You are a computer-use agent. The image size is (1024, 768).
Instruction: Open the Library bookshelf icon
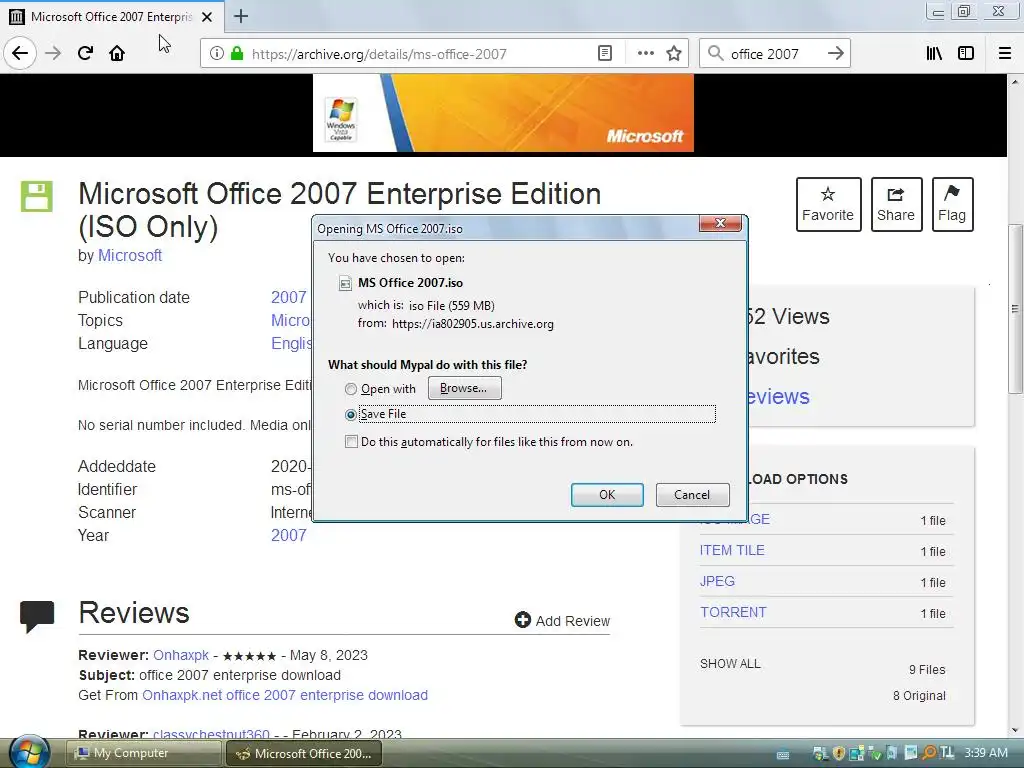[x=934, y=54]
